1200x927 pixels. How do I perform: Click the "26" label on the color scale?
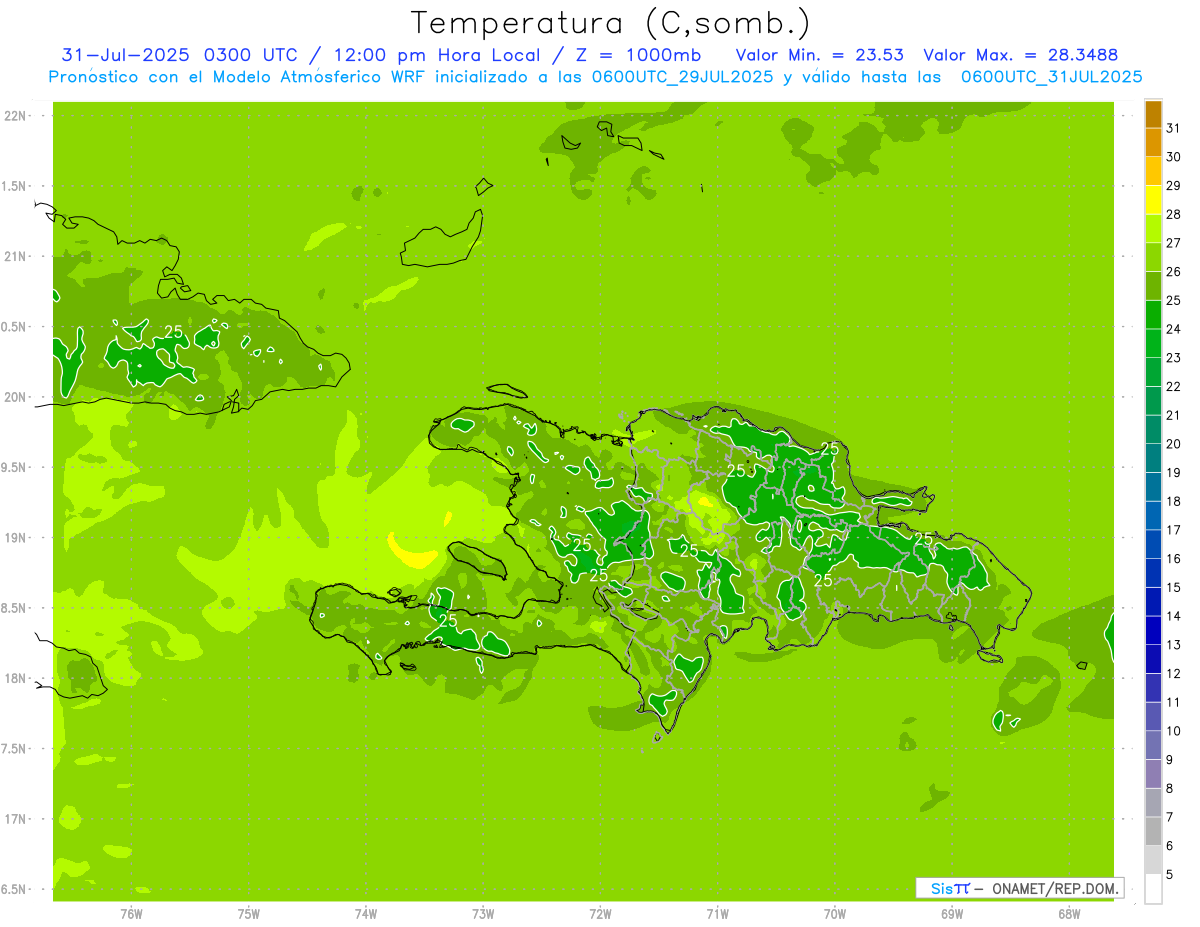point(1174,272)
